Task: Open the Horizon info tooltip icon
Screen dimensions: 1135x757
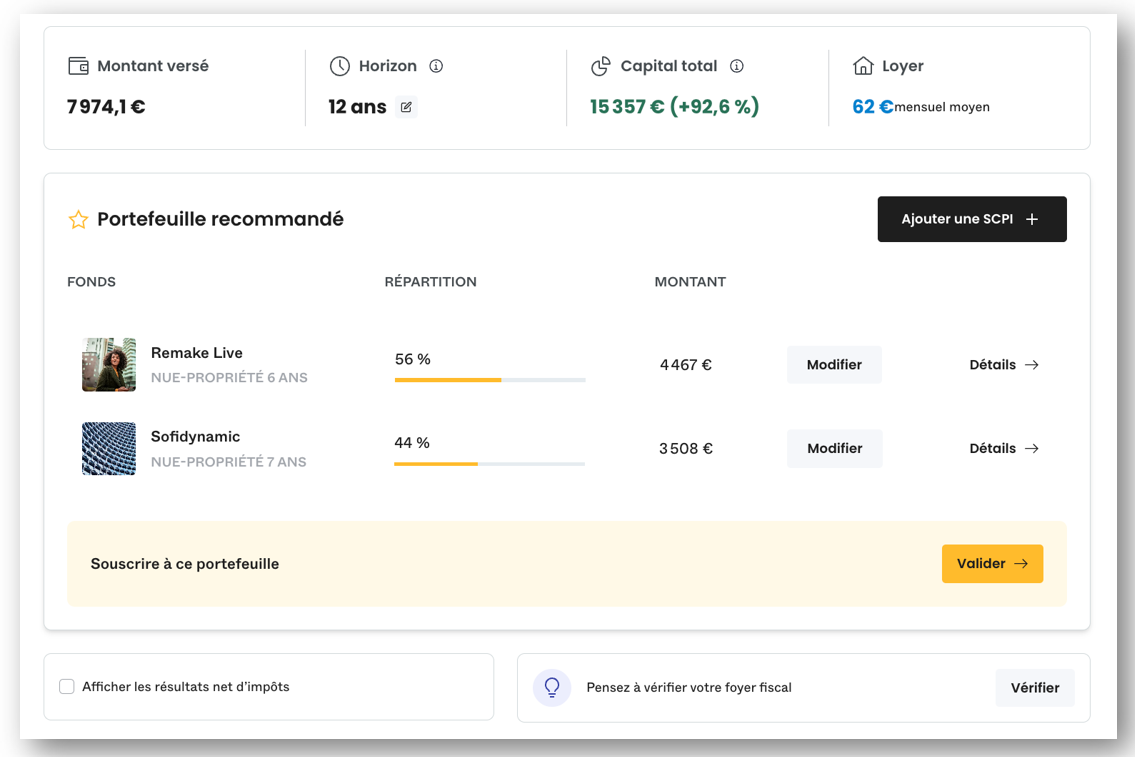Action: point(436,66)
